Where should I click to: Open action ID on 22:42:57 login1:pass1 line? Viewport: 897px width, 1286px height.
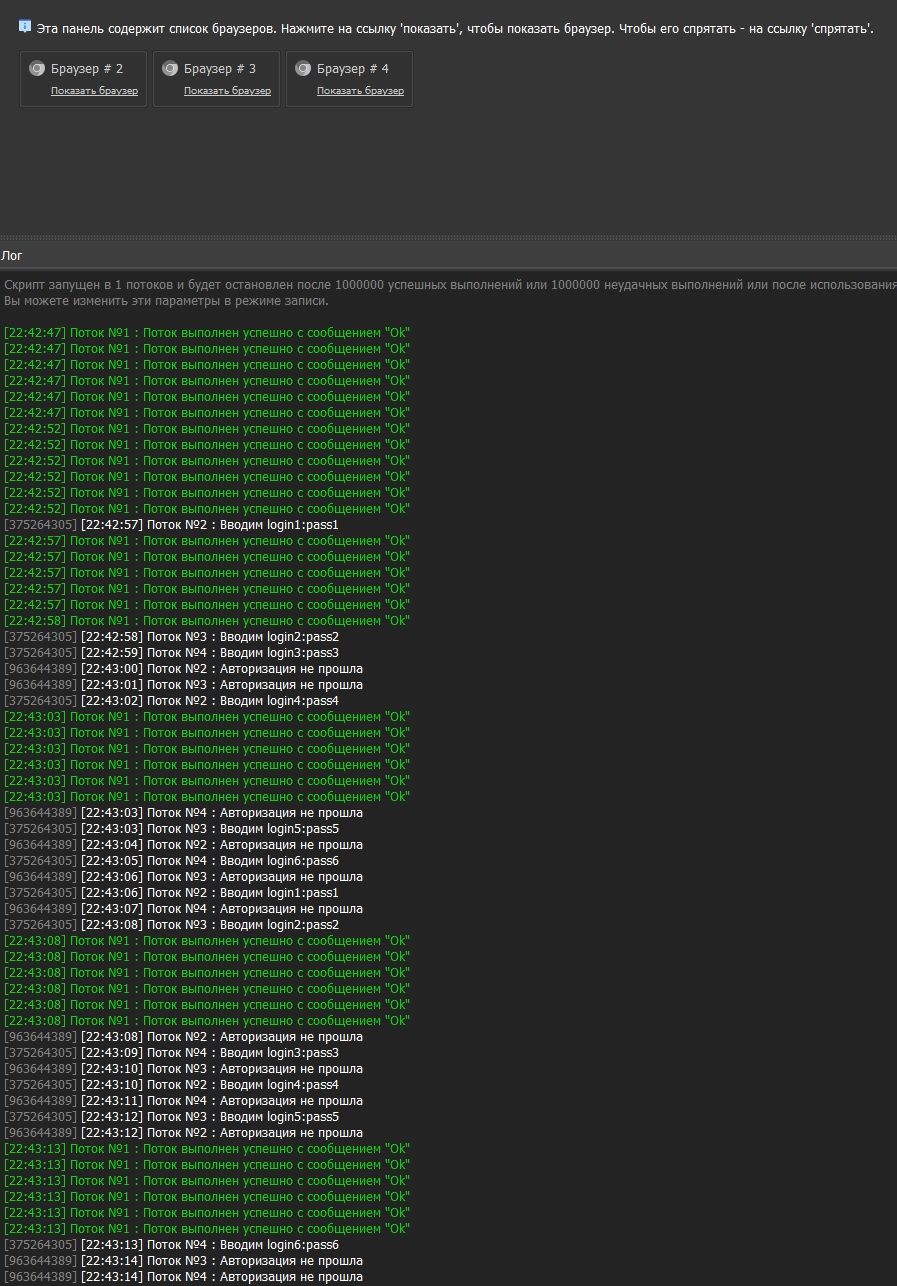tap(40, 525)
